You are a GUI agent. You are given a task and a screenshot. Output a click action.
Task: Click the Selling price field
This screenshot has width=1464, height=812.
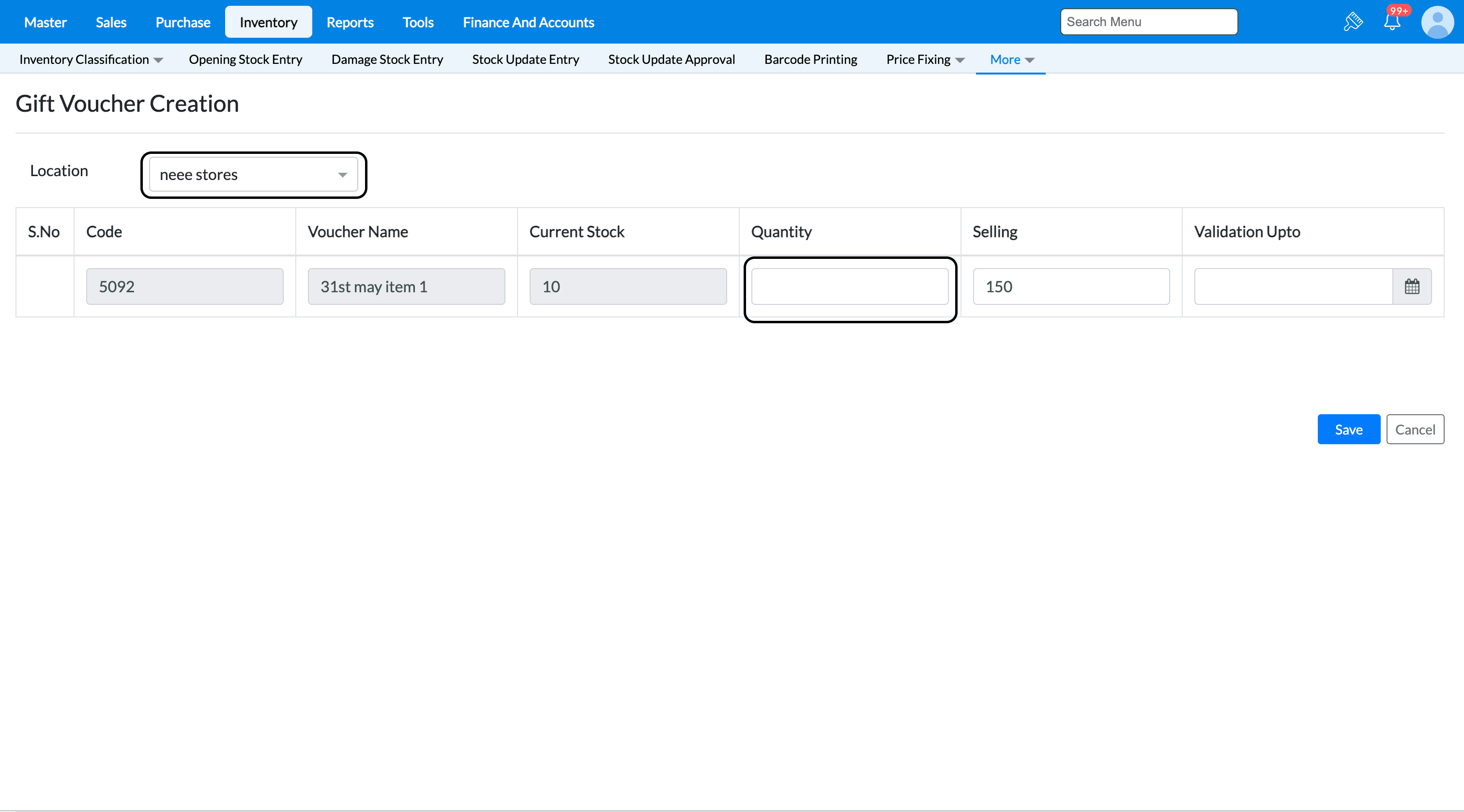click(x=1071, y=286)
